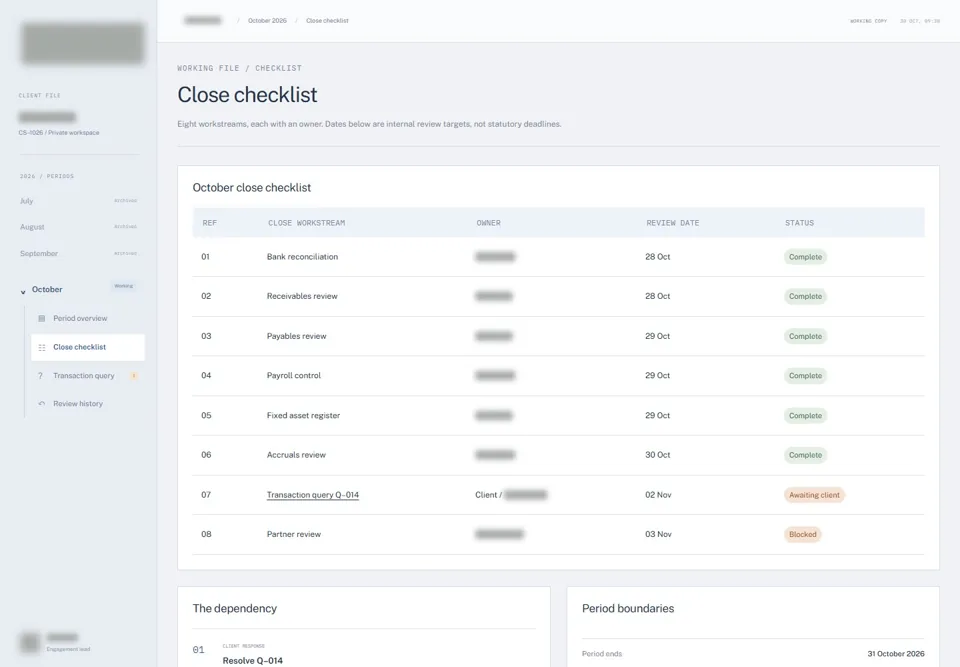Click the Resolve Q-014 dependency item
This screenshot has width=960, height=667.
[252, 661]
